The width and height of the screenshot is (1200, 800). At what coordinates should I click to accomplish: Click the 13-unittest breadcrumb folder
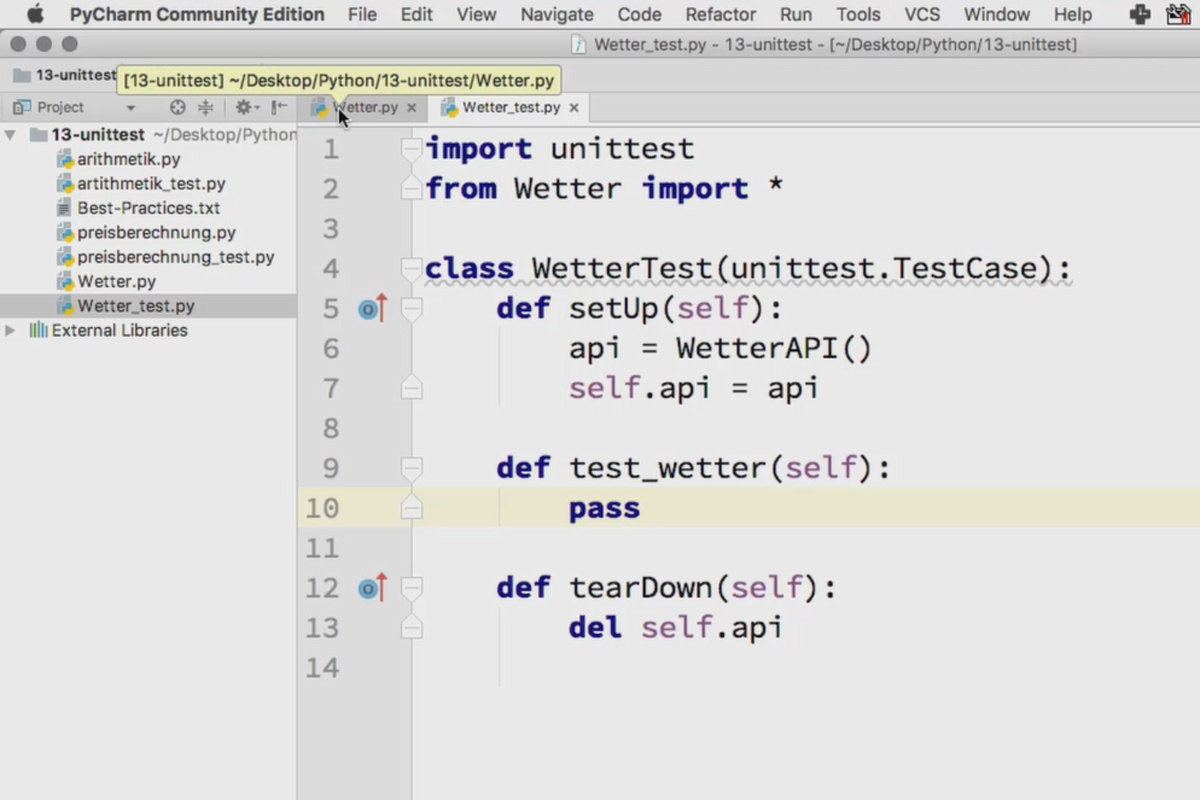click(65, 76)
